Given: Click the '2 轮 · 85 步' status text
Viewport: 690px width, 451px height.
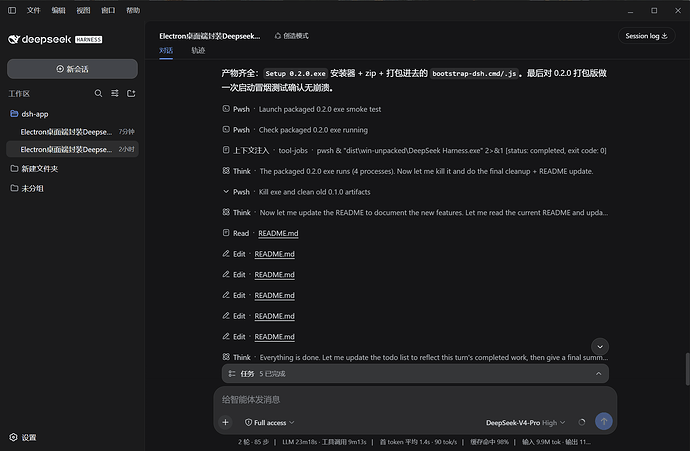Looking at the screenshot, I should [253, 442].
